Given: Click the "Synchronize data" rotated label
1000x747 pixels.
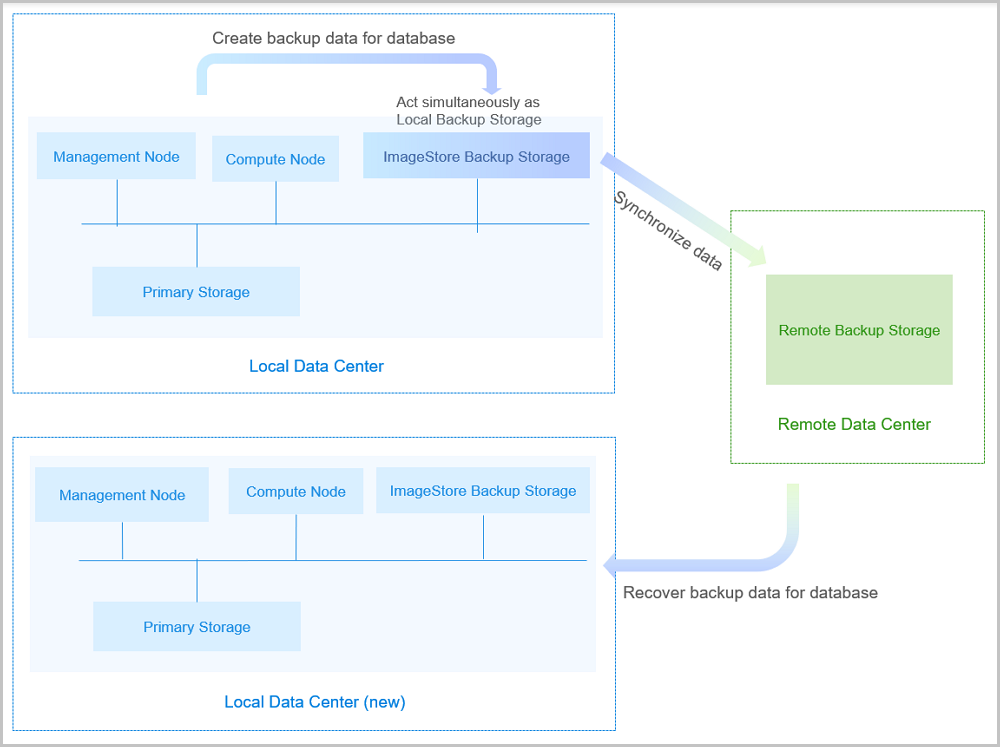Looking at the screenshot, I should pyautogui.click(x=668, y=231).
